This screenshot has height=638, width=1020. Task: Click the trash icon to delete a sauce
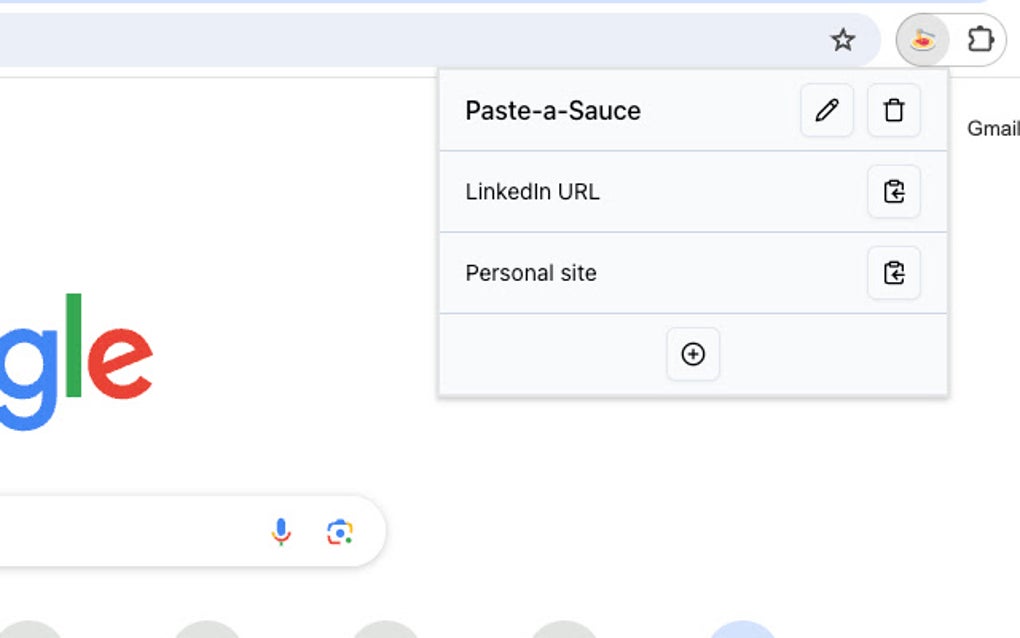pyautogui.click(x=893, y=110)
